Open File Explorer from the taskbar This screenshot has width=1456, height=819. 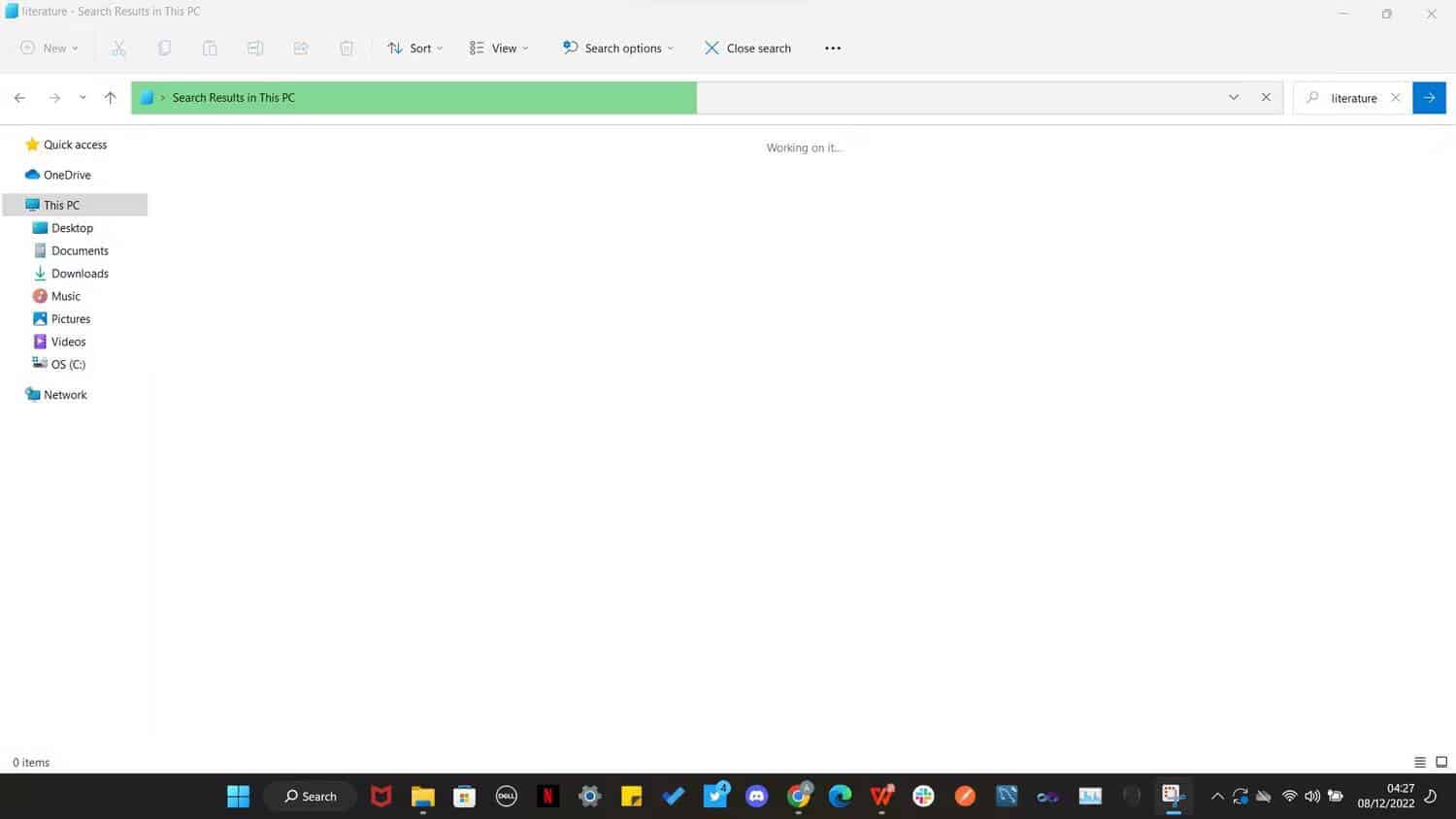tap(422, 796)
